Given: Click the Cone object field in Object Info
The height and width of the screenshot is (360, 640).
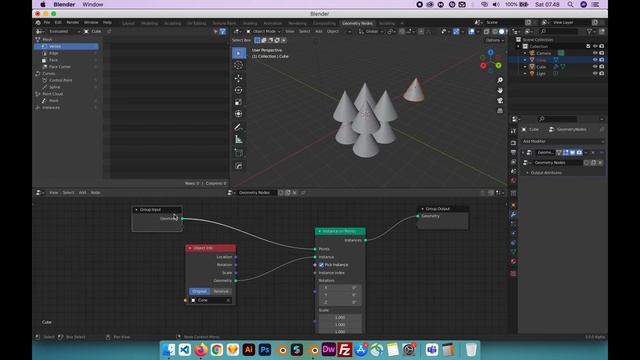Looking at the screenshot, I should tap(211, 300).
